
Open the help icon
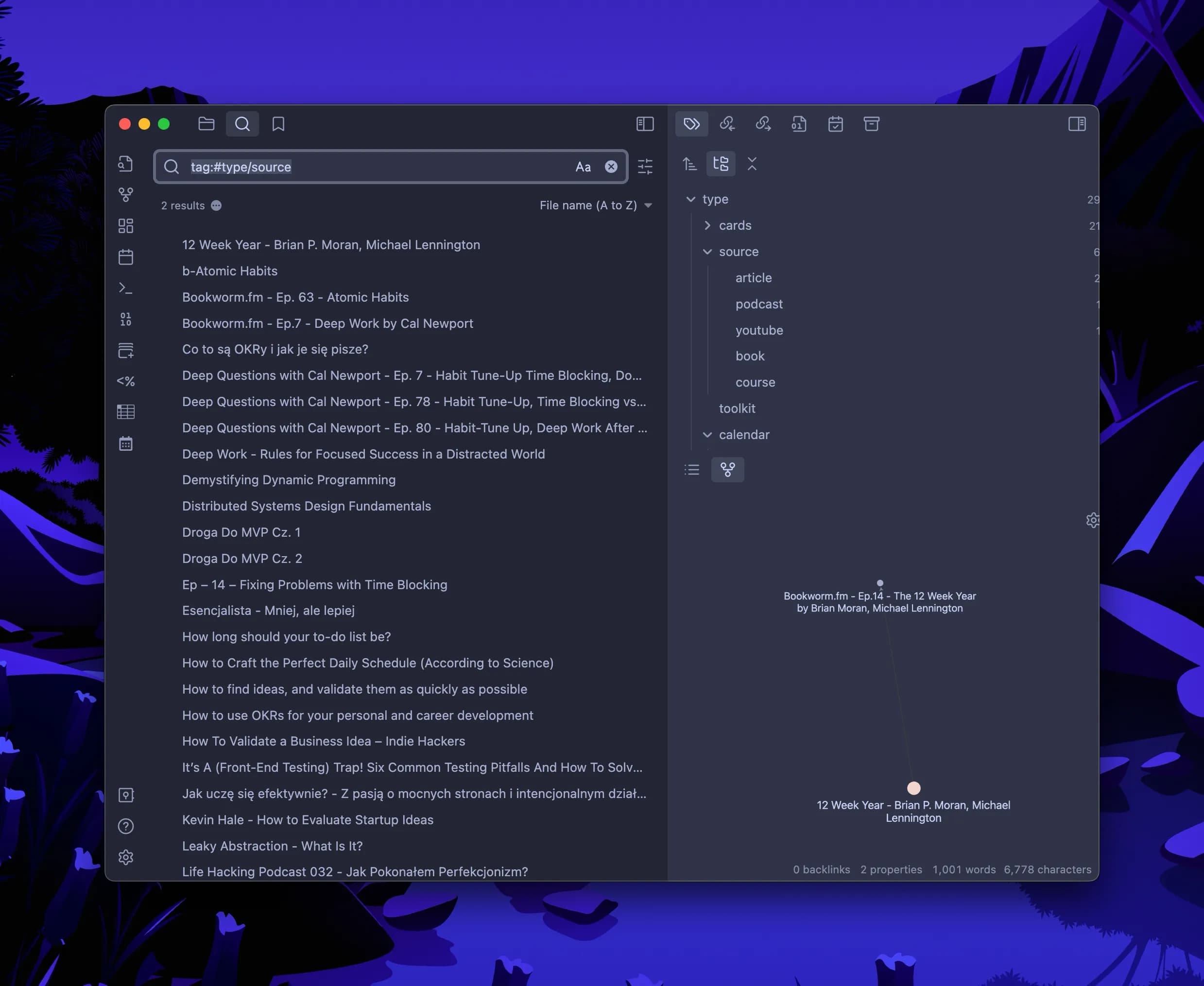coord(125,826)
